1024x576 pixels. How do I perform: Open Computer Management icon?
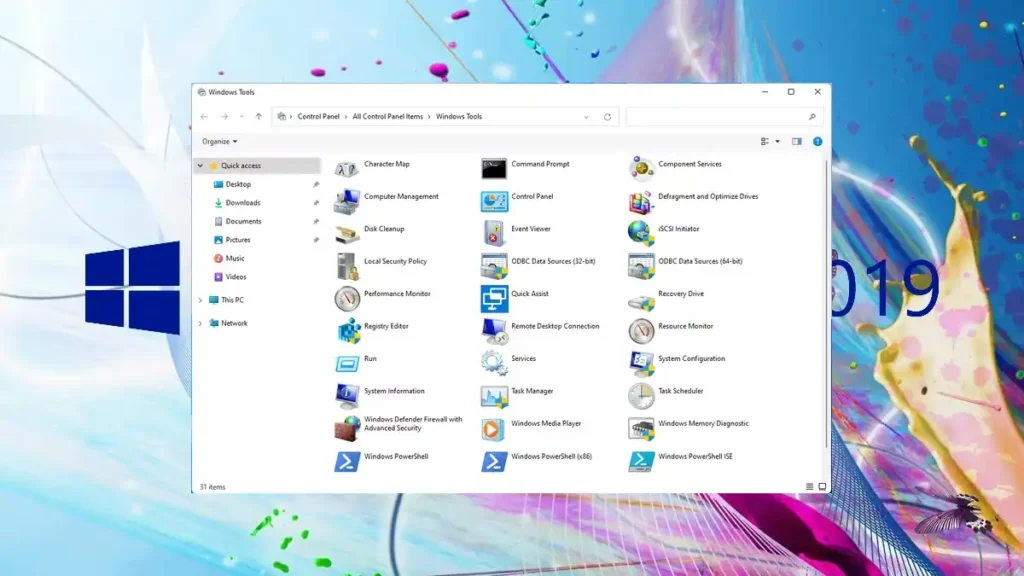(x=347, y=202)
